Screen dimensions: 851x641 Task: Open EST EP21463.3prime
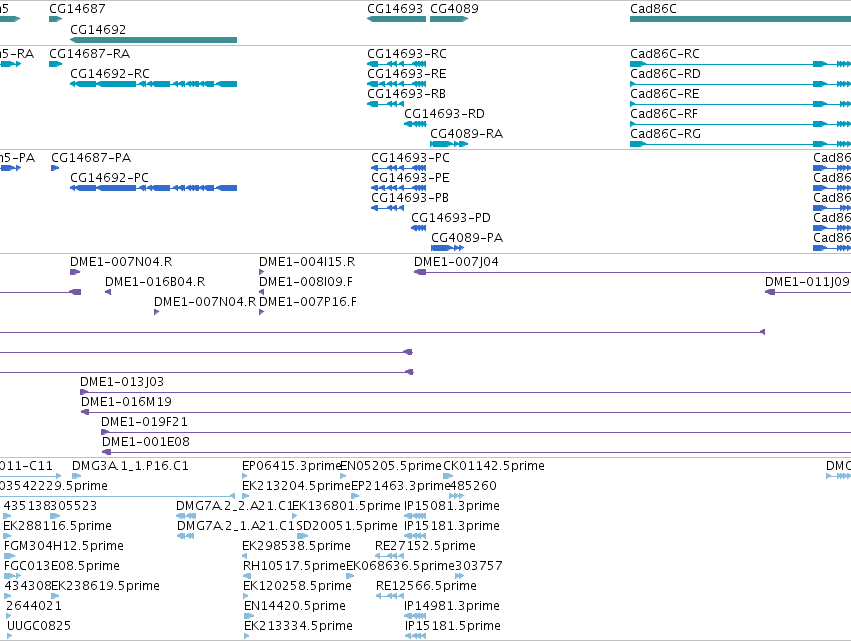coord(401,486)
